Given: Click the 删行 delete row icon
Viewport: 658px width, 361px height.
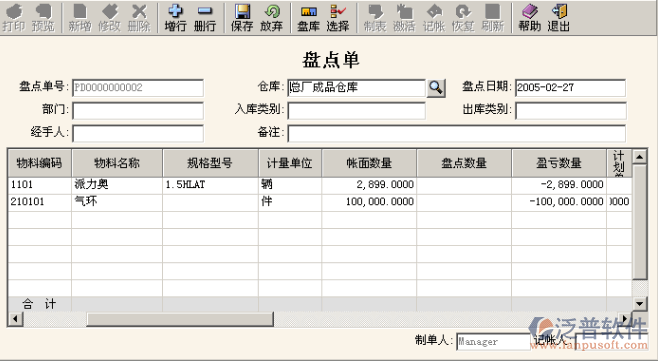Looking at the screenshot, I should point(205,18).
